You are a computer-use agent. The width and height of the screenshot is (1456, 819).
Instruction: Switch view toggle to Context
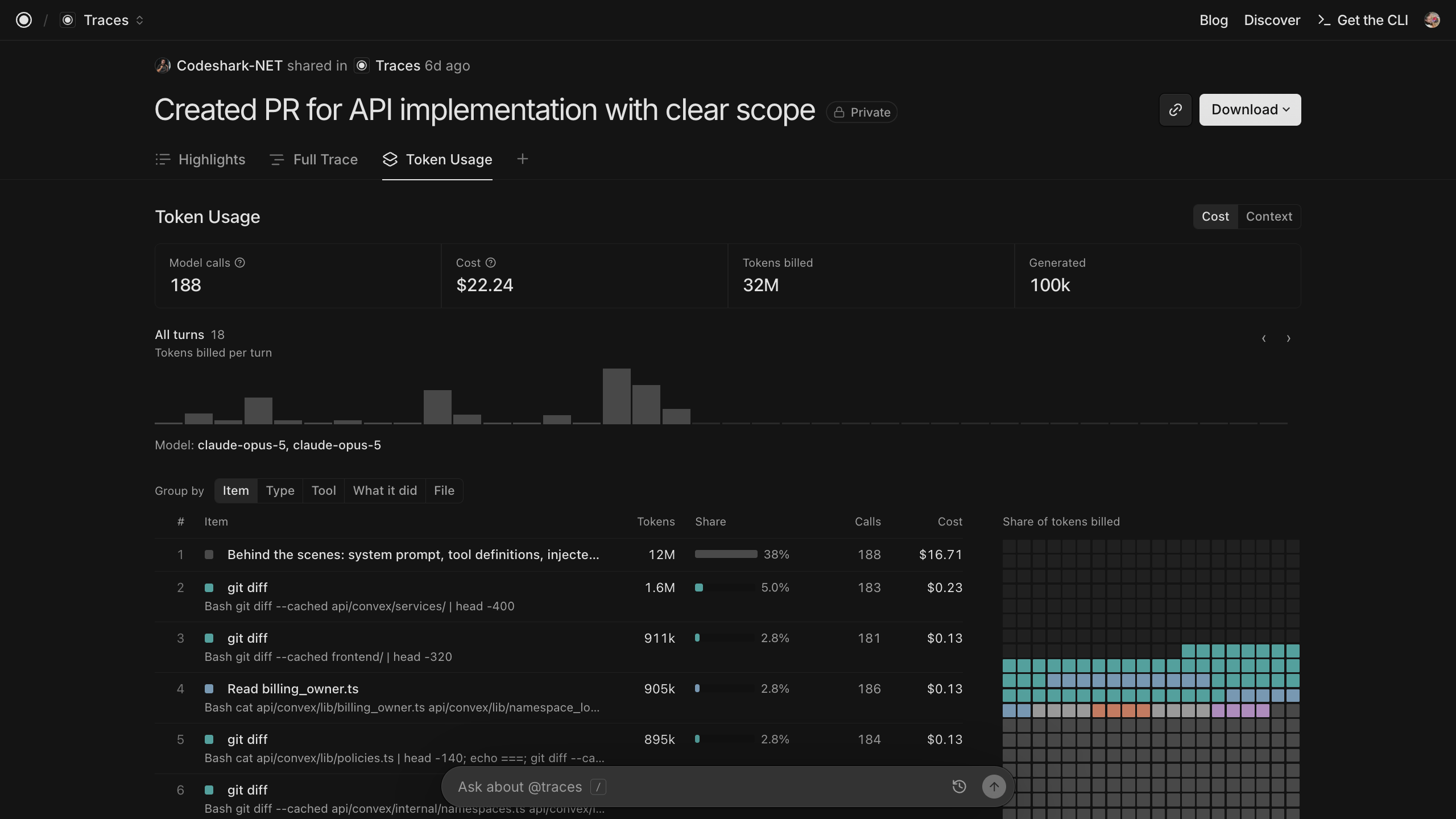pos(1269,217)
